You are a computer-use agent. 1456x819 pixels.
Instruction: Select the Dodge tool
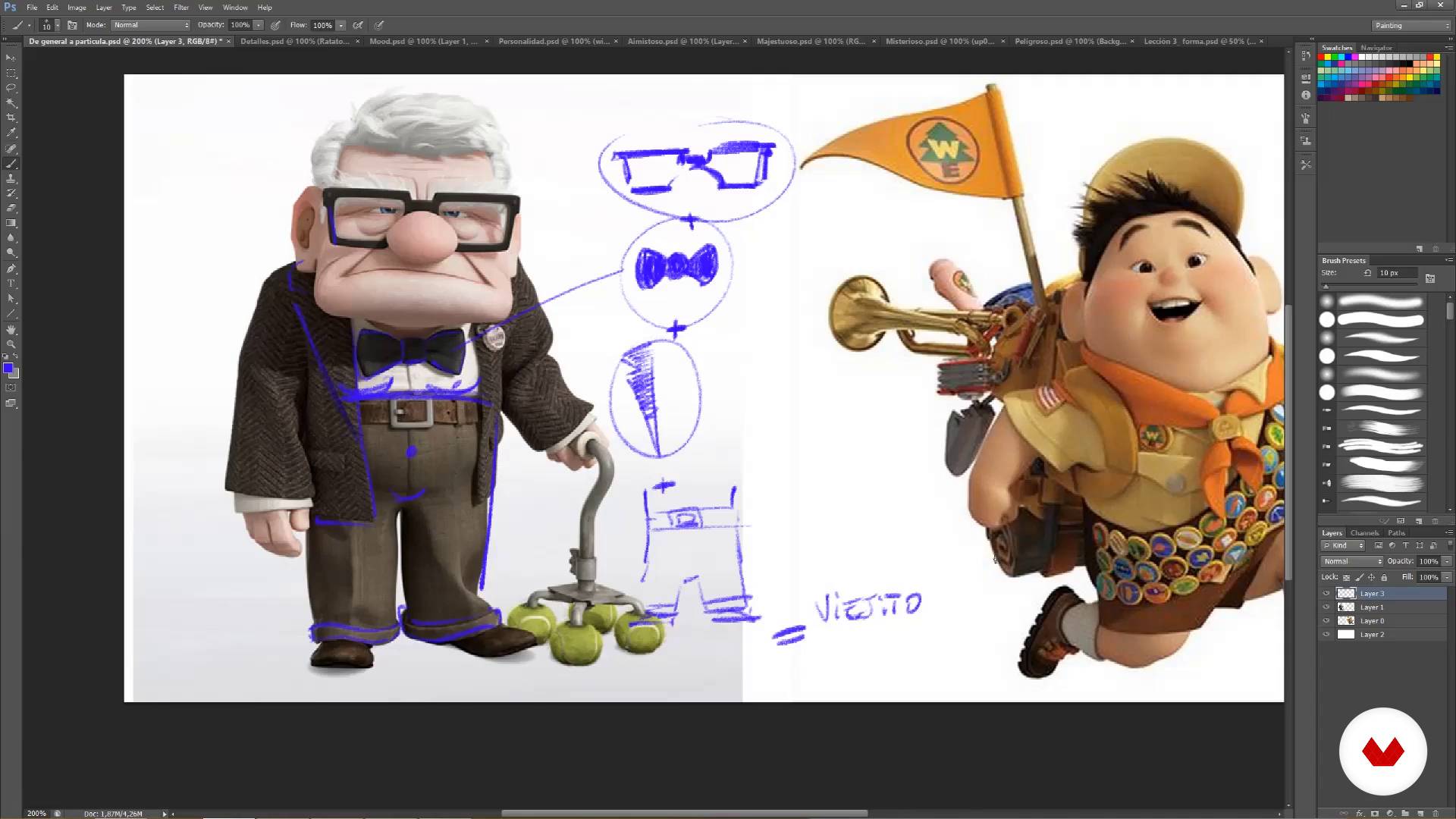11,253
